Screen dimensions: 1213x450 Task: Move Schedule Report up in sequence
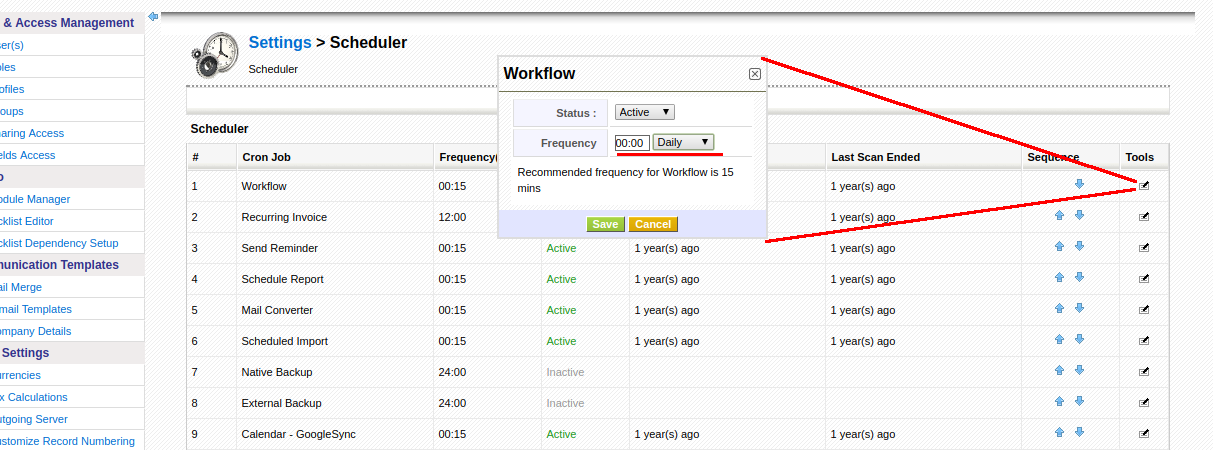[x=1059, y=278]
